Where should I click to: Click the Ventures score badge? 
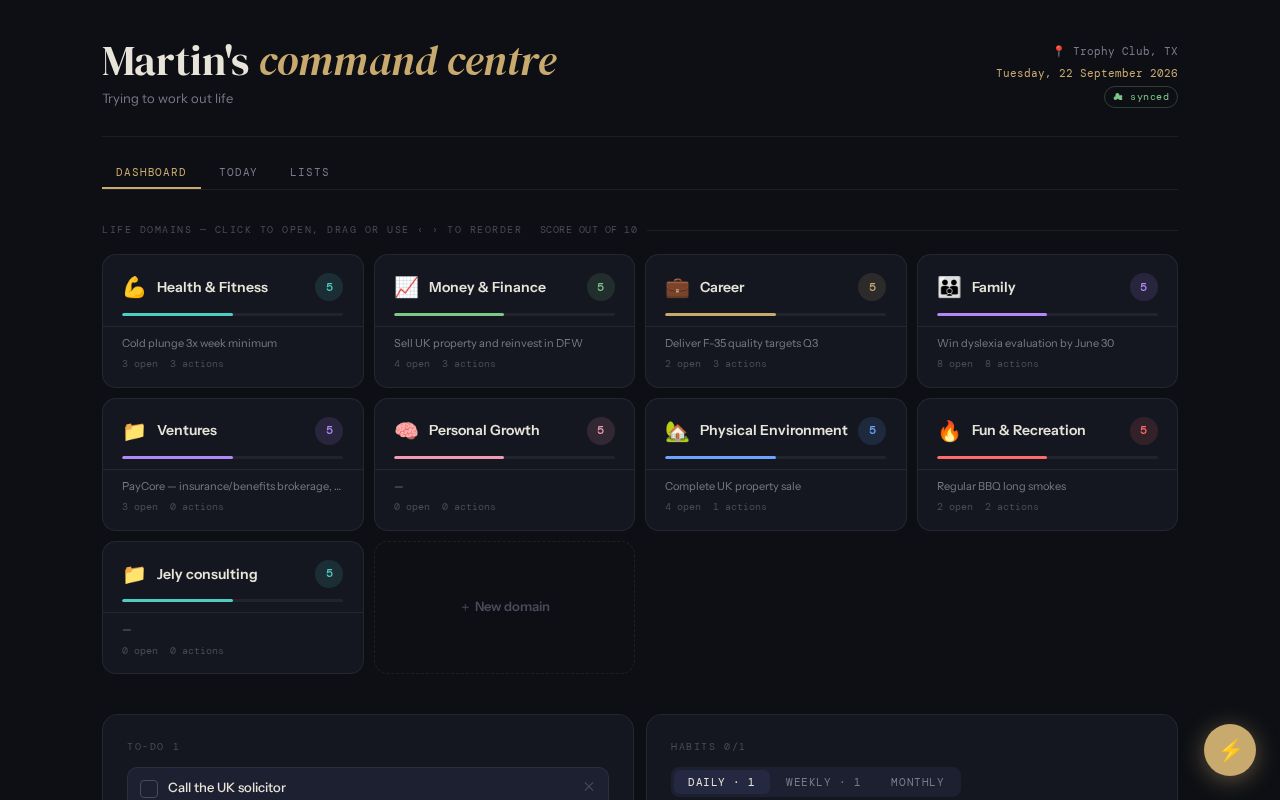pos(329,430)
